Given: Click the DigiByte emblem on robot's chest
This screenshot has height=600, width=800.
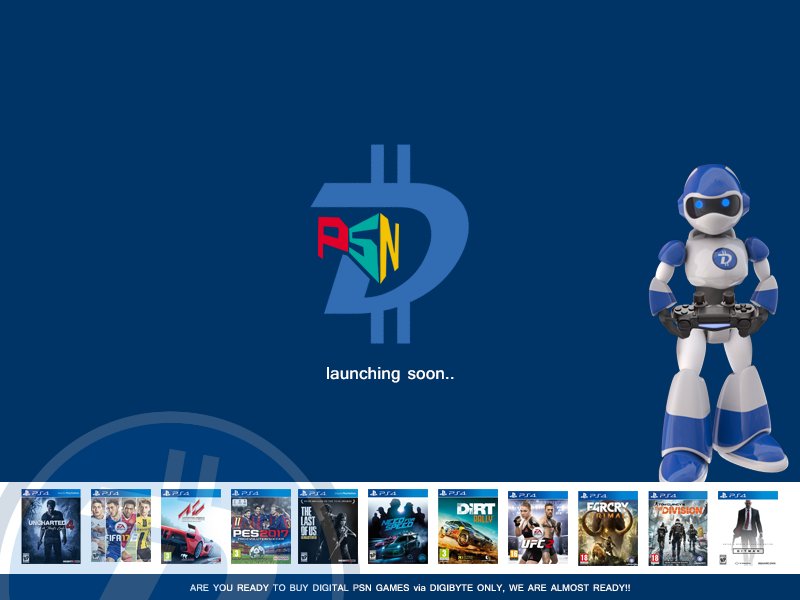Looking at the screenshot, I should [723, 259].
